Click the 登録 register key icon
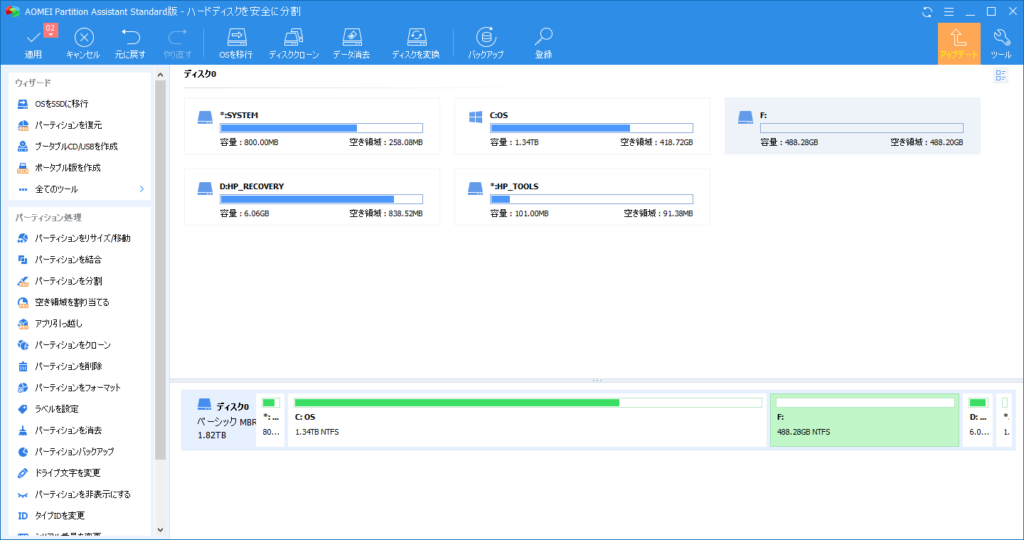The width and height of the screenshot is (1024, 540). [543, 43]
